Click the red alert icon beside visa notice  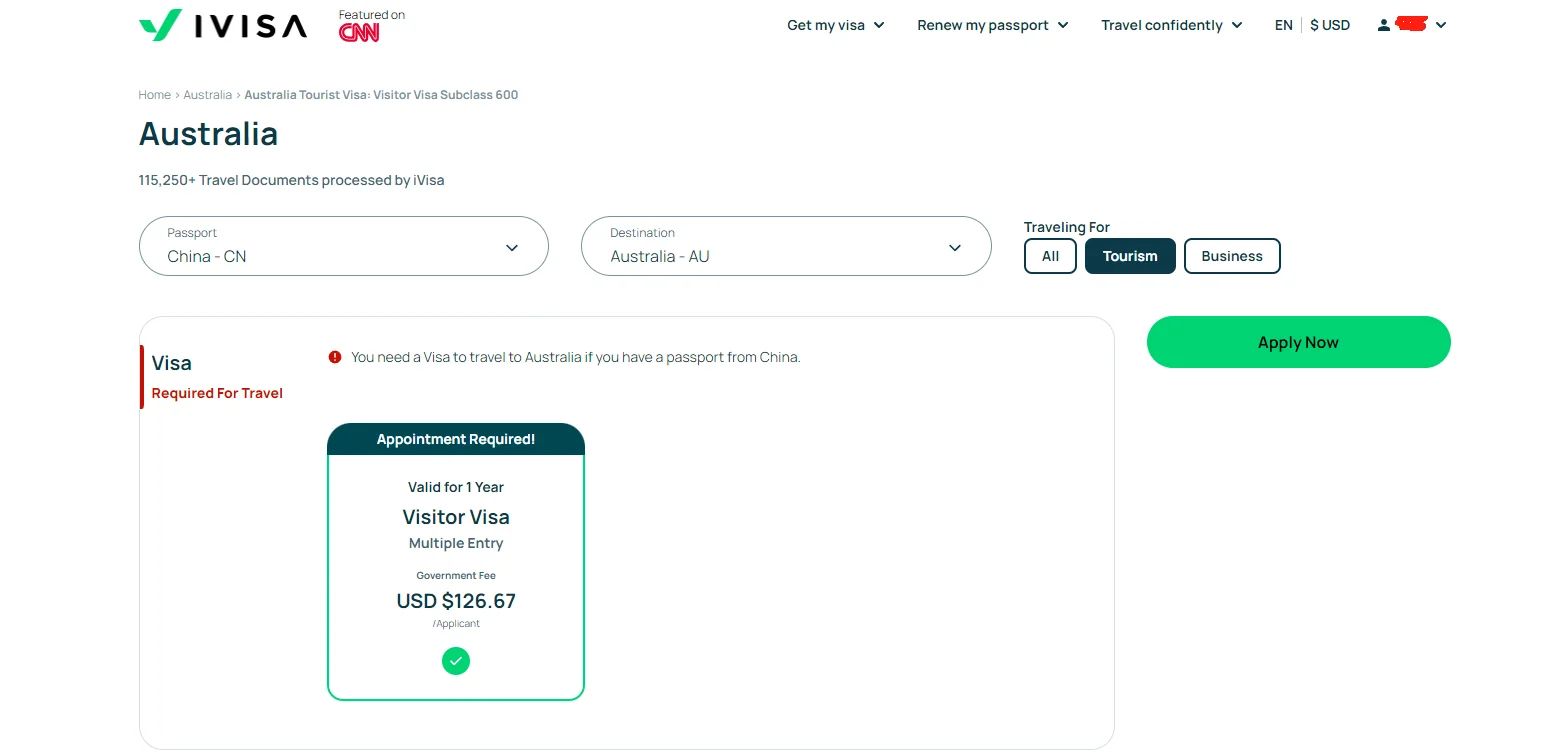(x=335, y=357)
